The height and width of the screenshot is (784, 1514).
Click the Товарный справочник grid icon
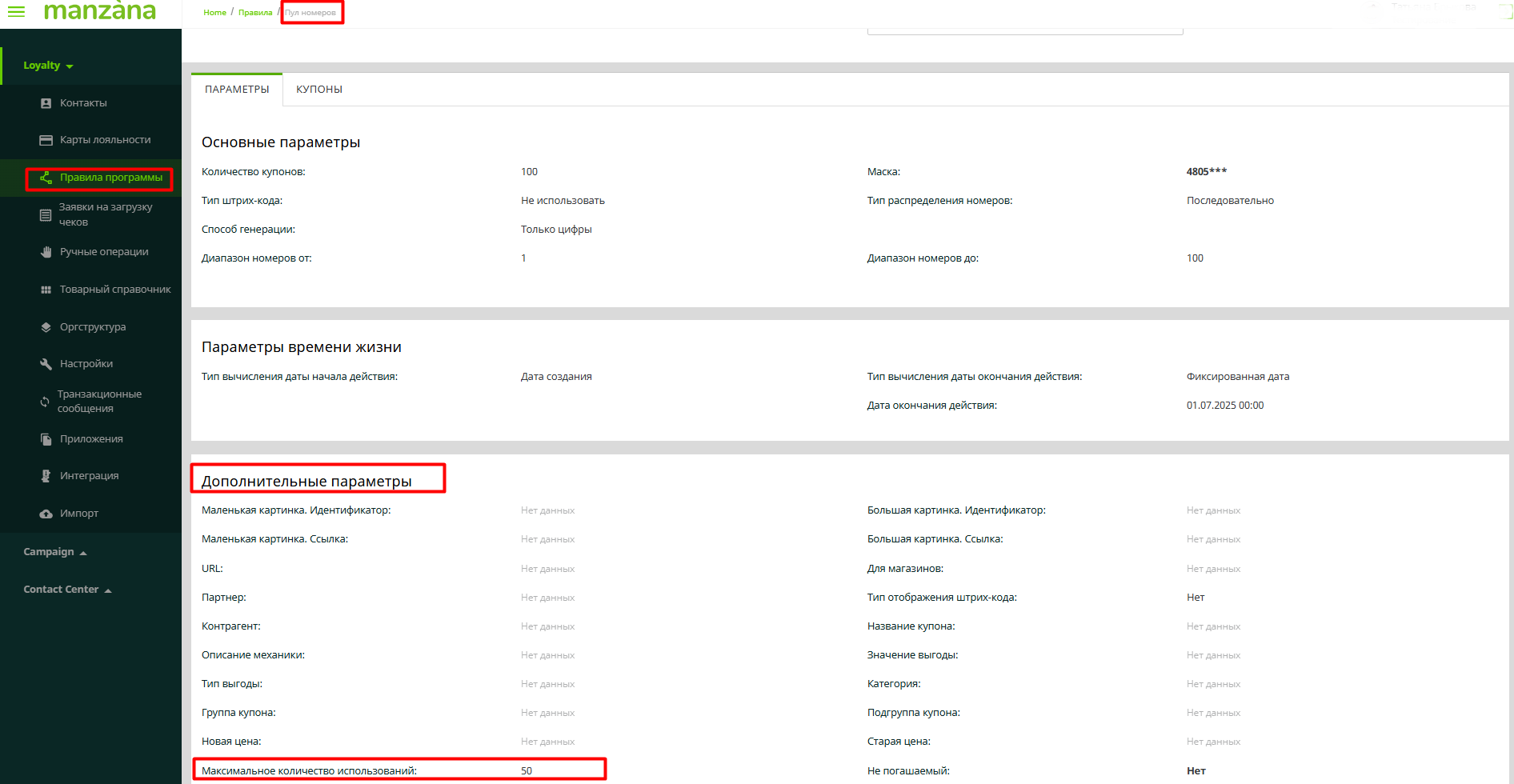(46, 290)
